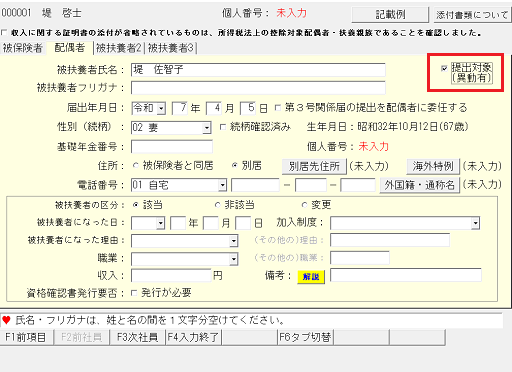Select the 配偶者 tab

(x=70, y=48)
